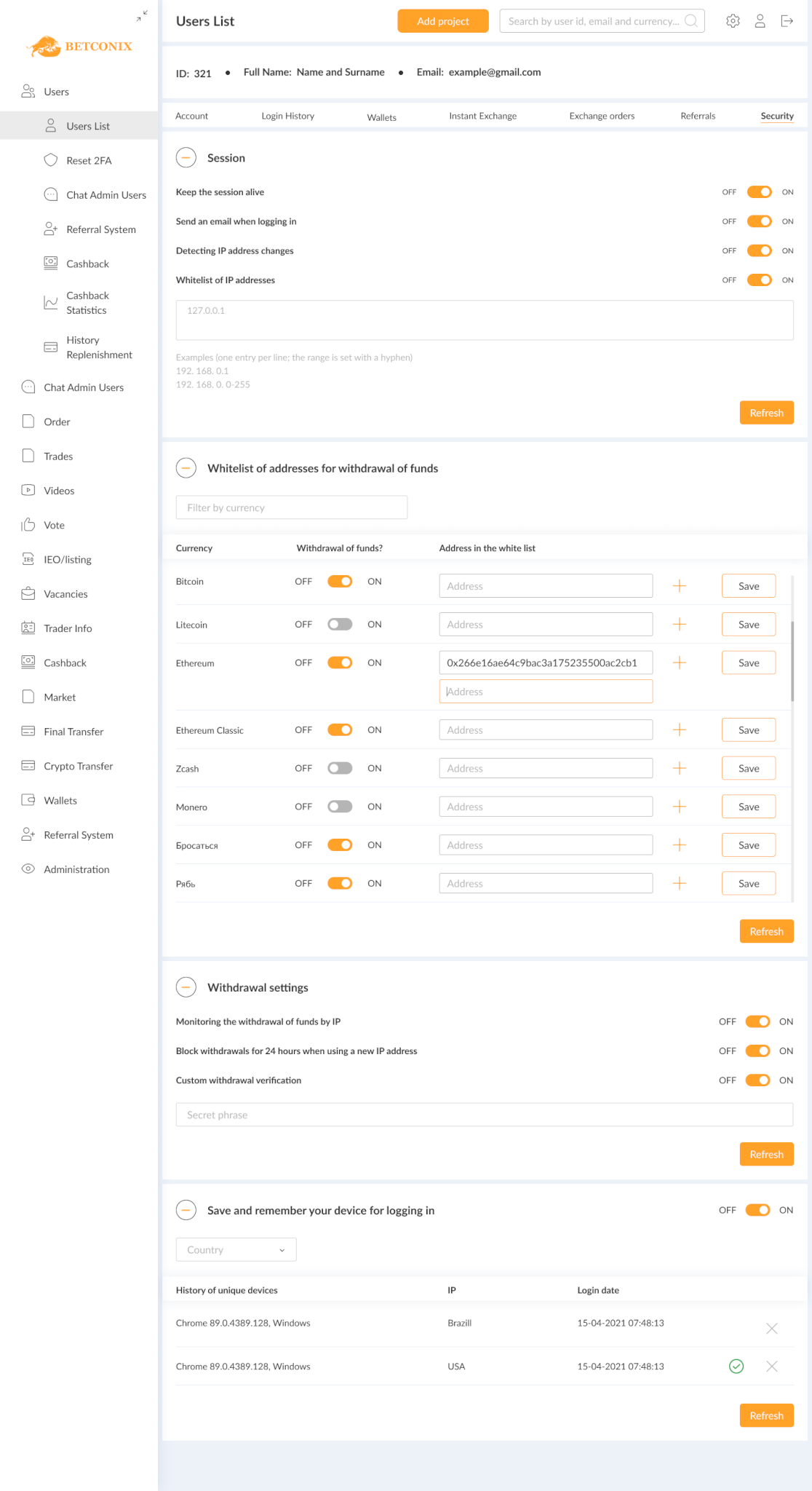Screen dimensions: 812x1491
Task: Click the currency list scrollbar
Action: click(x=792, y=659)
